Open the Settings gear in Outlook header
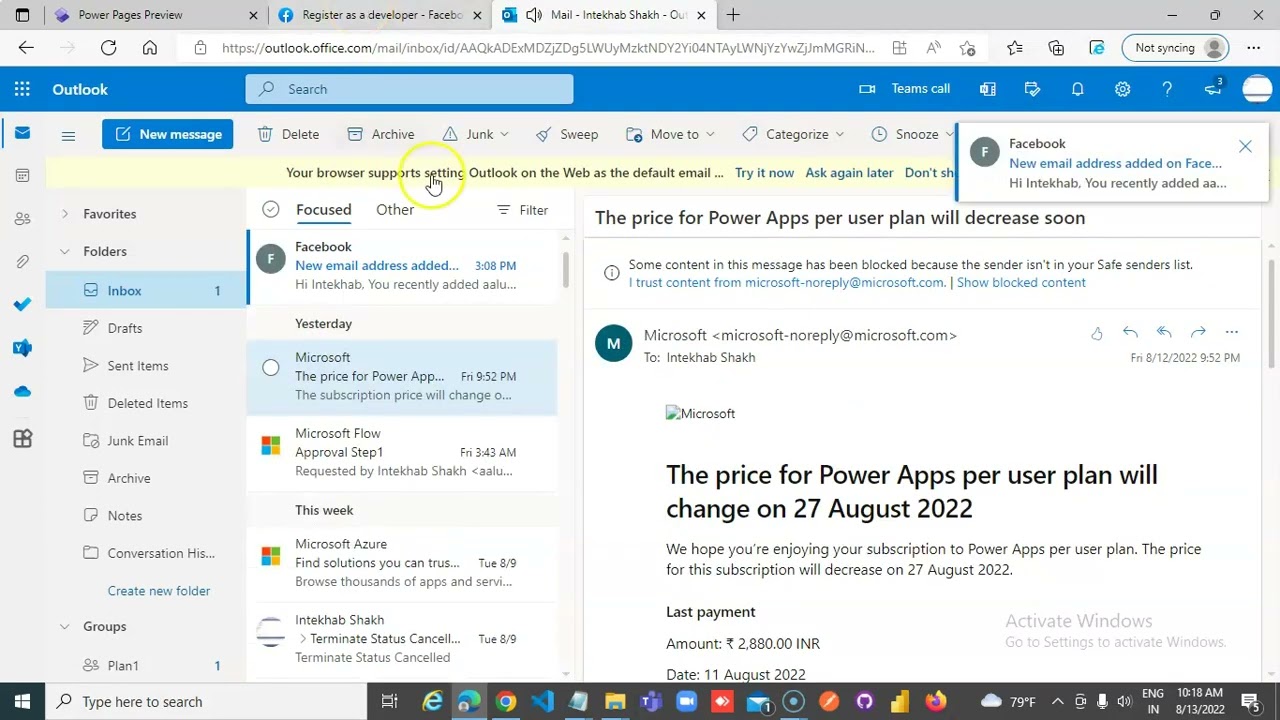Viewport: 1280px width, 720px height. [x=1122, y=89]
